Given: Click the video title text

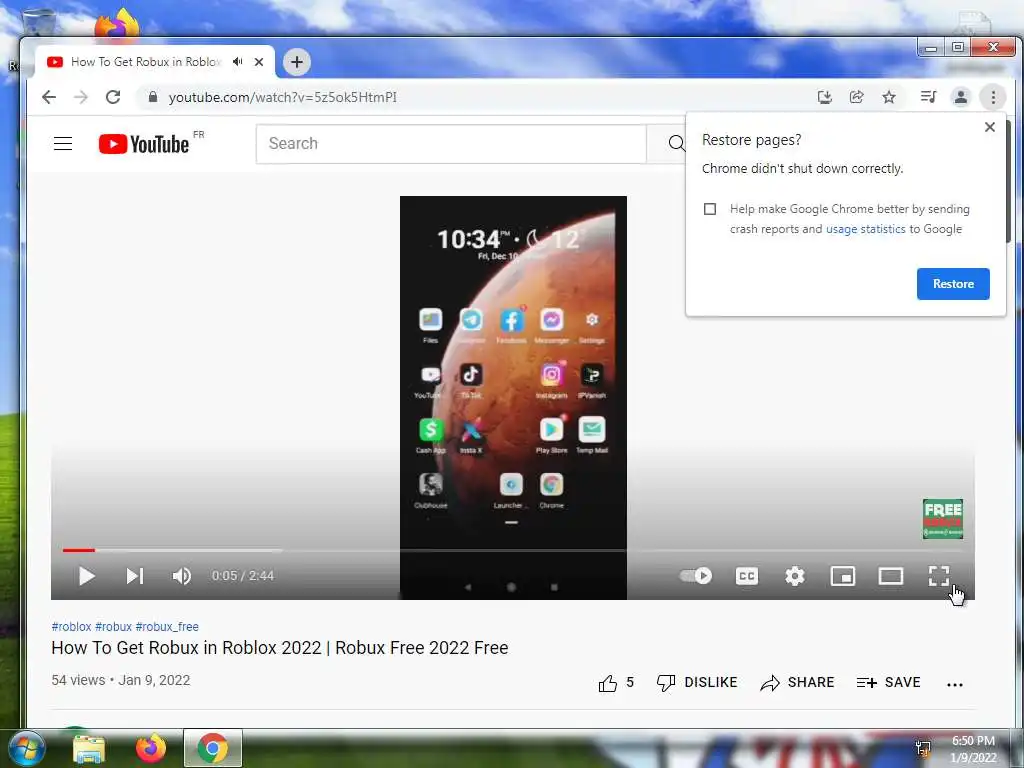Looking at the screenshot, I should (x=280, y=648).
